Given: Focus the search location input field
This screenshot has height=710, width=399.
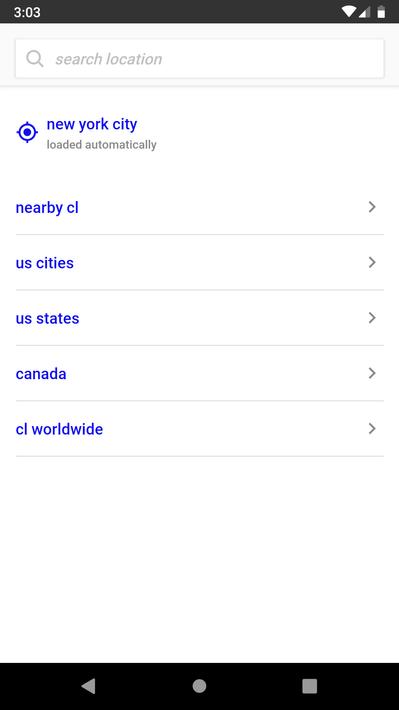Looking at the screenshot, I should coord(200,58).
